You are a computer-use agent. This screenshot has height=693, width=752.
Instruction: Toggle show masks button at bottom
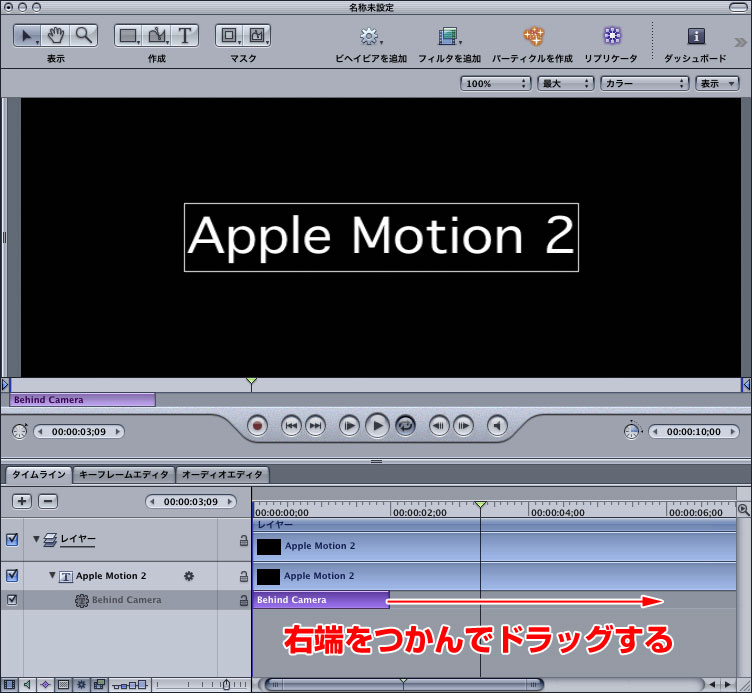63,684
